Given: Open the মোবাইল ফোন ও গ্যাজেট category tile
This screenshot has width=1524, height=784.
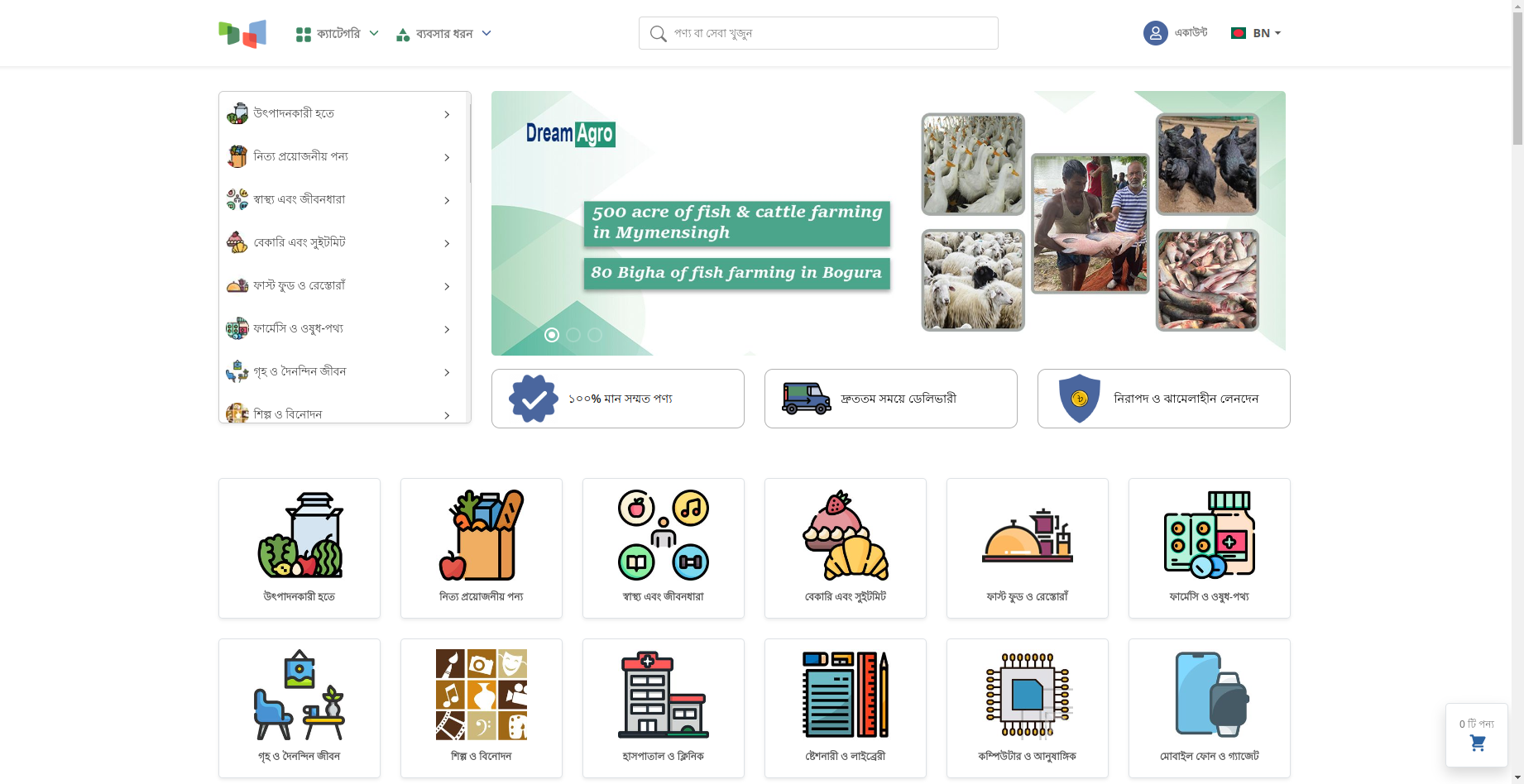Looking at the screenshot, I should coord(1209,708).
